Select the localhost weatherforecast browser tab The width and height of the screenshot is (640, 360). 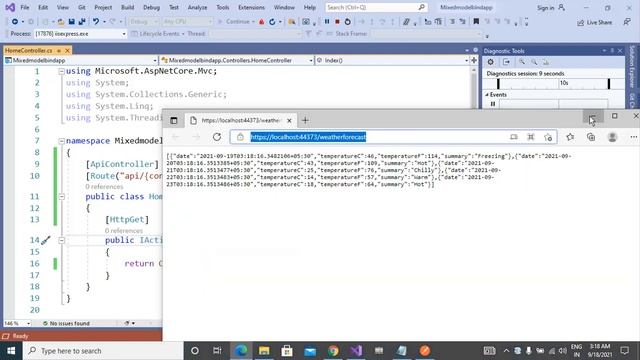coord(241,120)
